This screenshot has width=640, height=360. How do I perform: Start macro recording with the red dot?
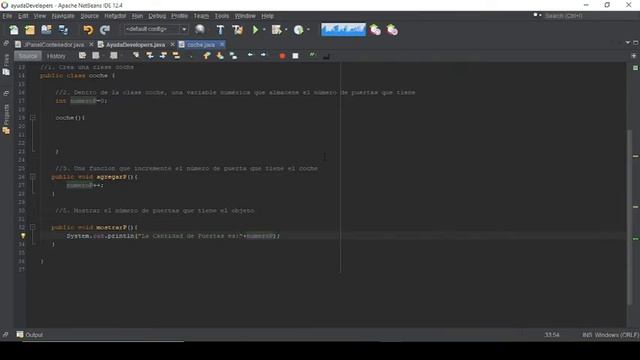(x=282, y=56)
